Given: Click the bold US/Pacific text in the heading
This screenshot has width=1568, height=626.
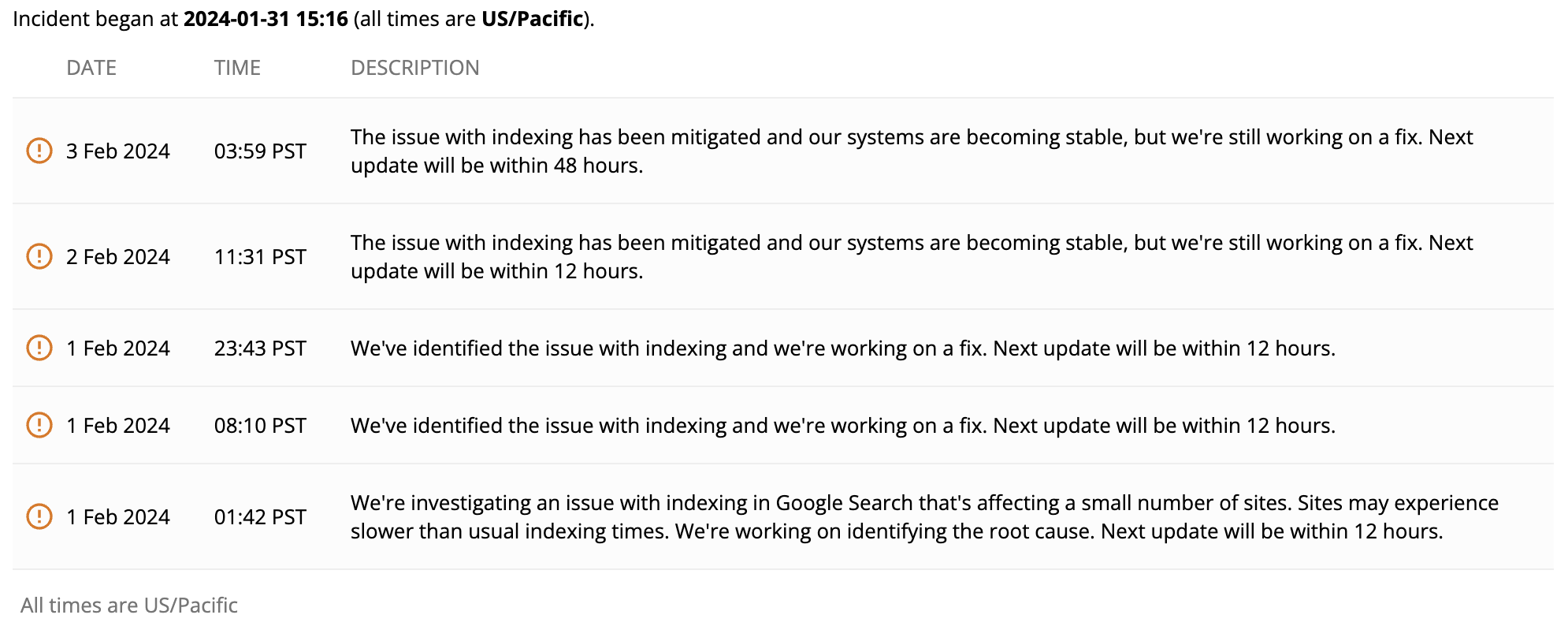Looking at the screenshot, I should [532, 19].
